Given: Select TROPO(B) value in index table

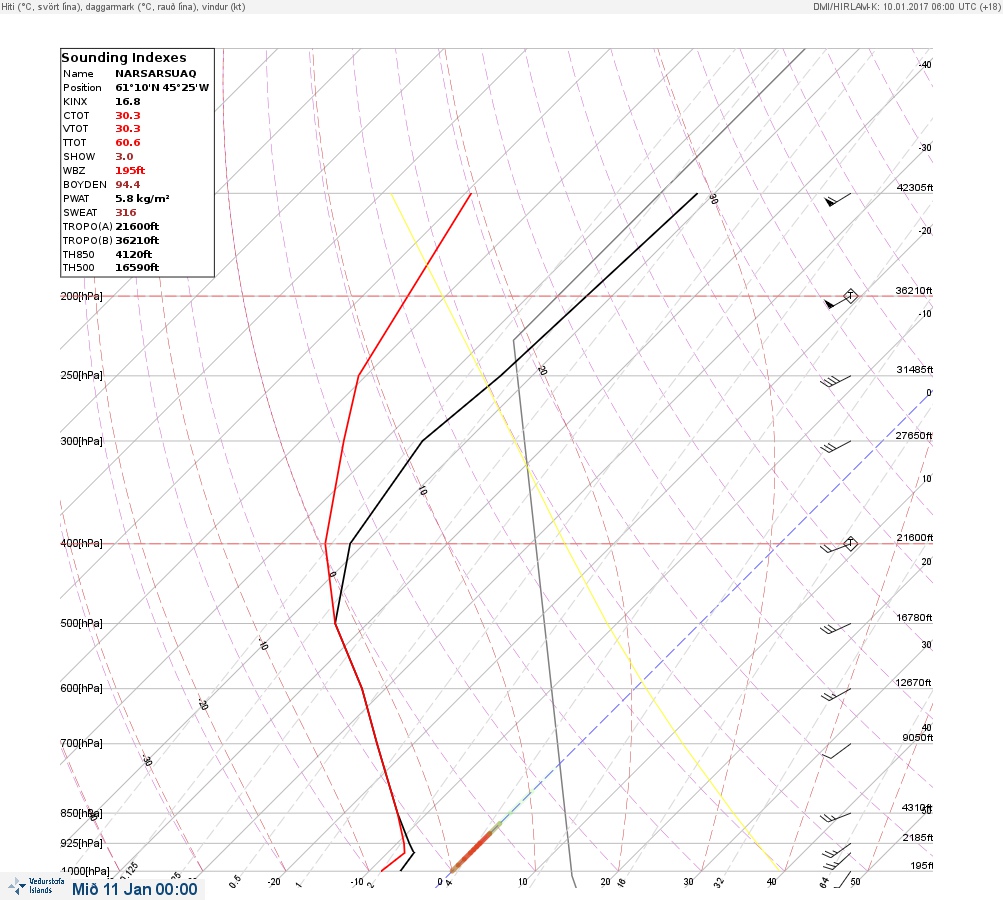Looking at the screenshot, I should pos(137,241).
